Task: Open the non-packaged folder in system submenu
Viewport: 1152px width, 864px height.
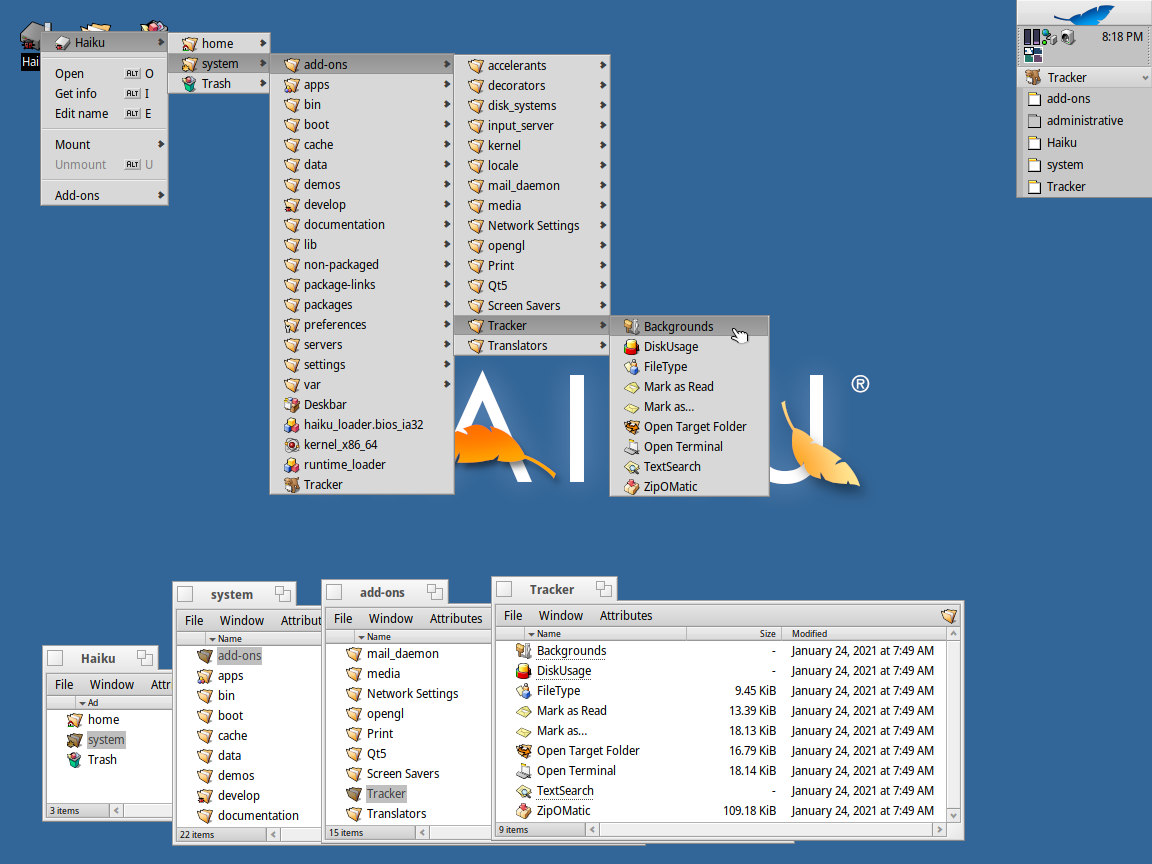Action: point(361,264)
